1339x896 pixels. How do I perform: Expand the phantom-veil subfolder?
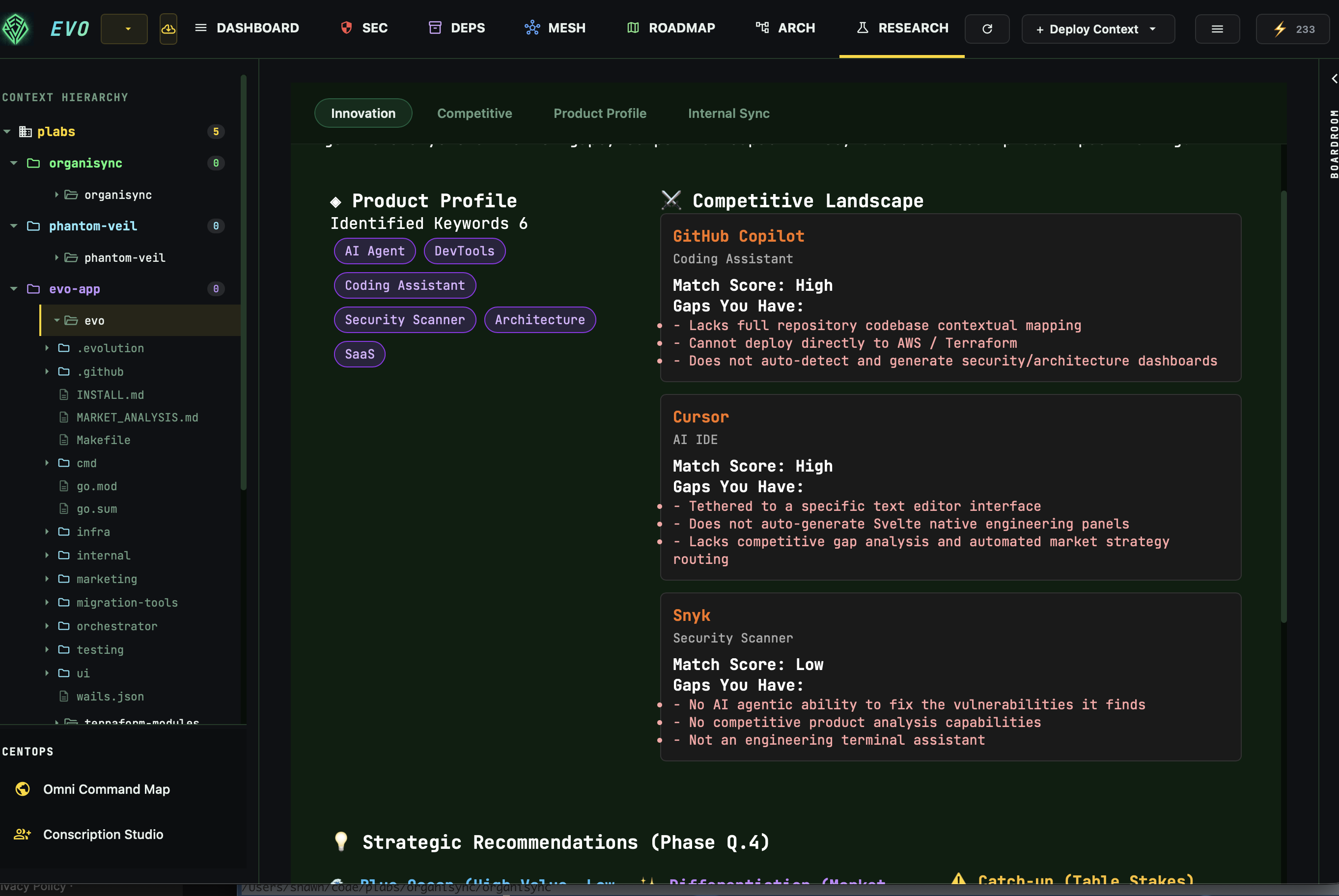click(56, 258)
